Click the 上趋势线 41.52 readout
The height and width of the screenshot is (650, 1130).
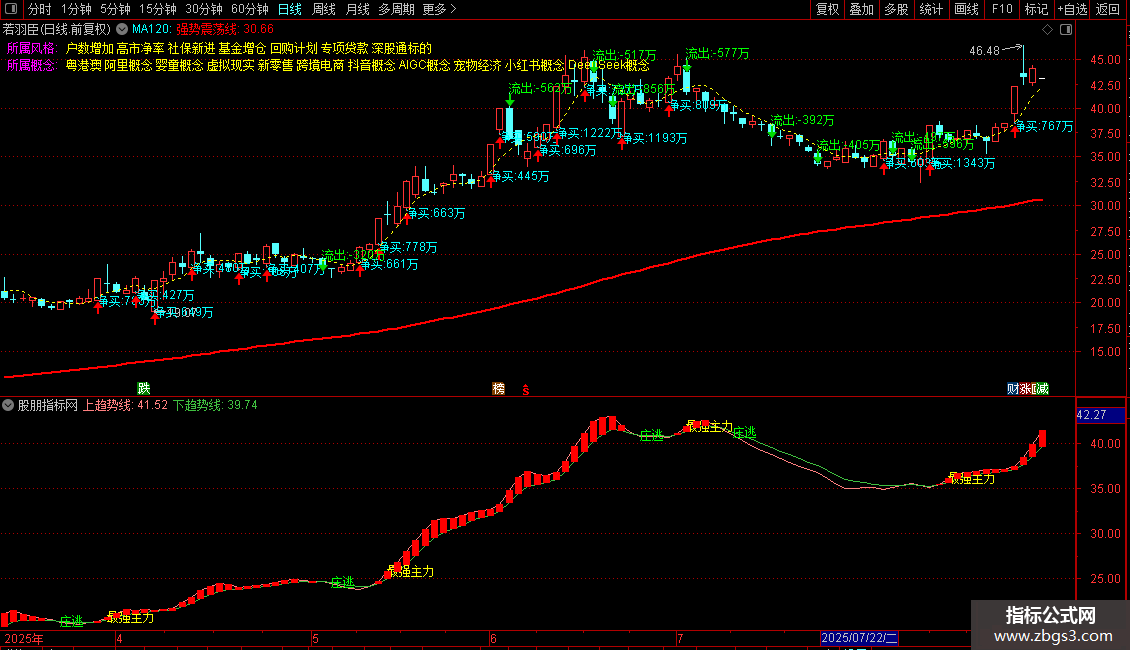(x=125, y=405)
